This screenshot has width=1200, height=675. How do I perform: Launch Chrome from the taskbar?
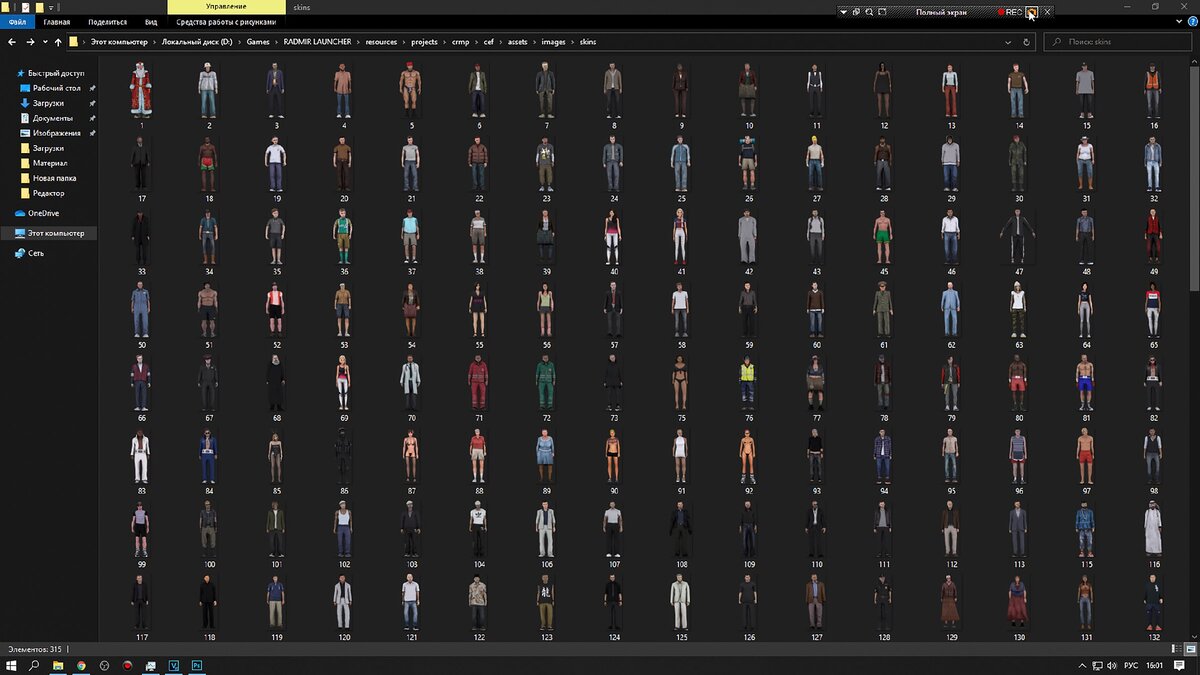tap(81, 665)
